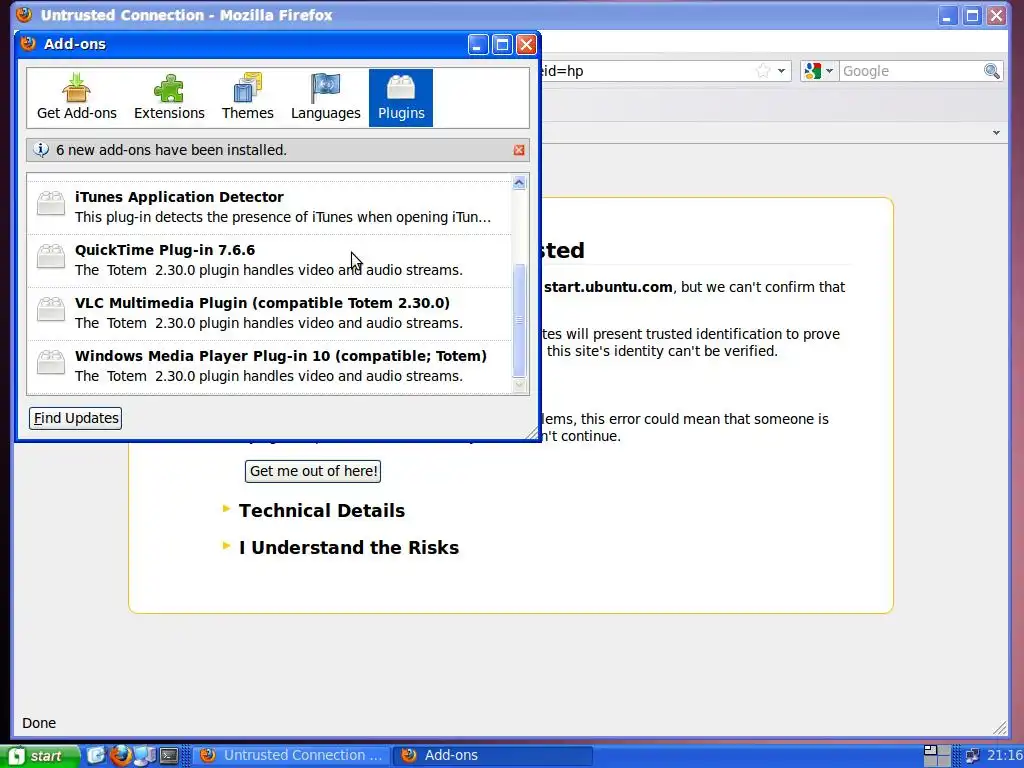Click the first quick launch icon beside start
Image resolution: width=1024 pixels, height=768 pixels.
point(95,756)
